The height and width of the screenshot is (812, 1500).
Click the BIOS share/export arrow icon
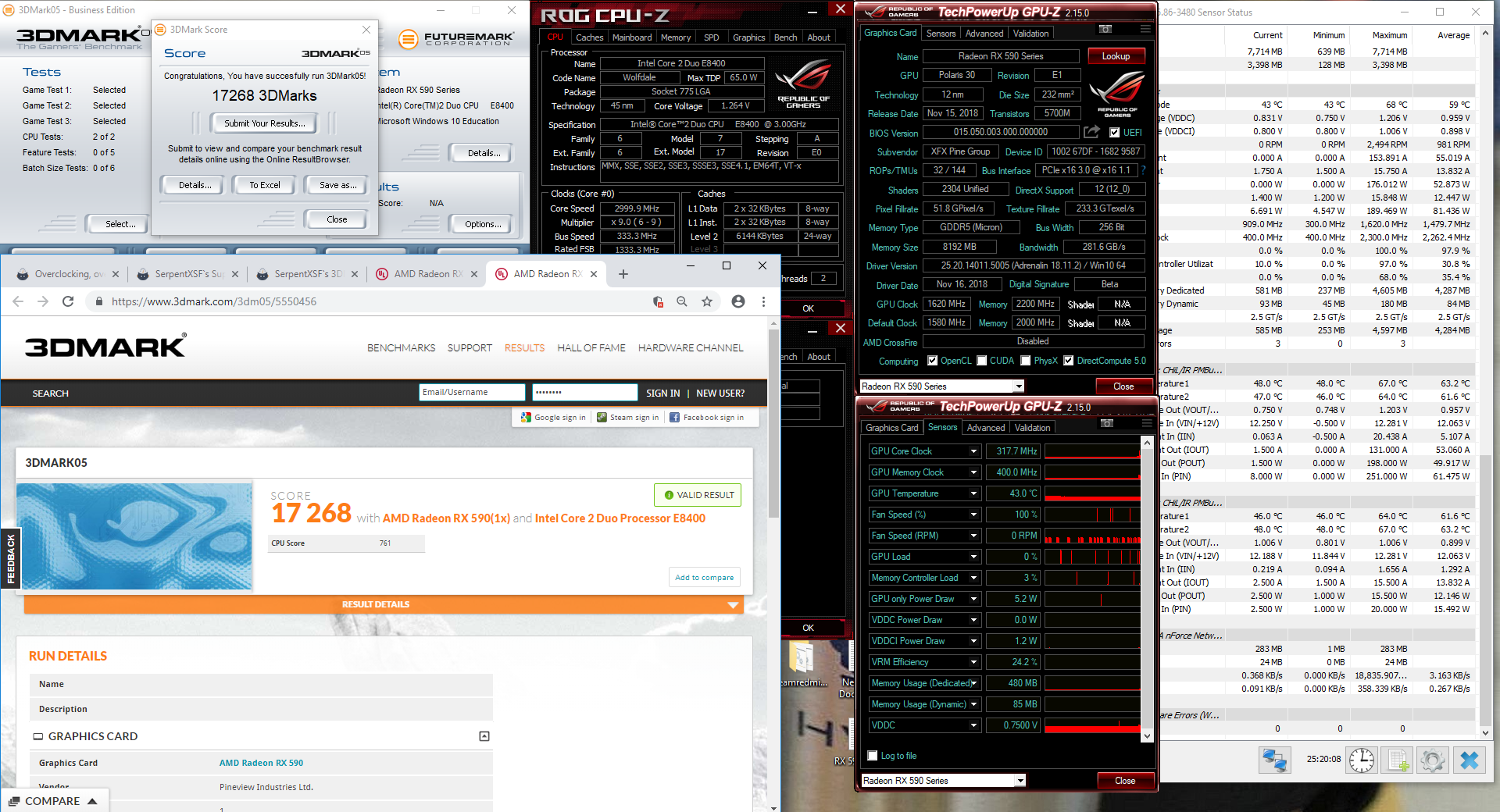pos(1091,132)
